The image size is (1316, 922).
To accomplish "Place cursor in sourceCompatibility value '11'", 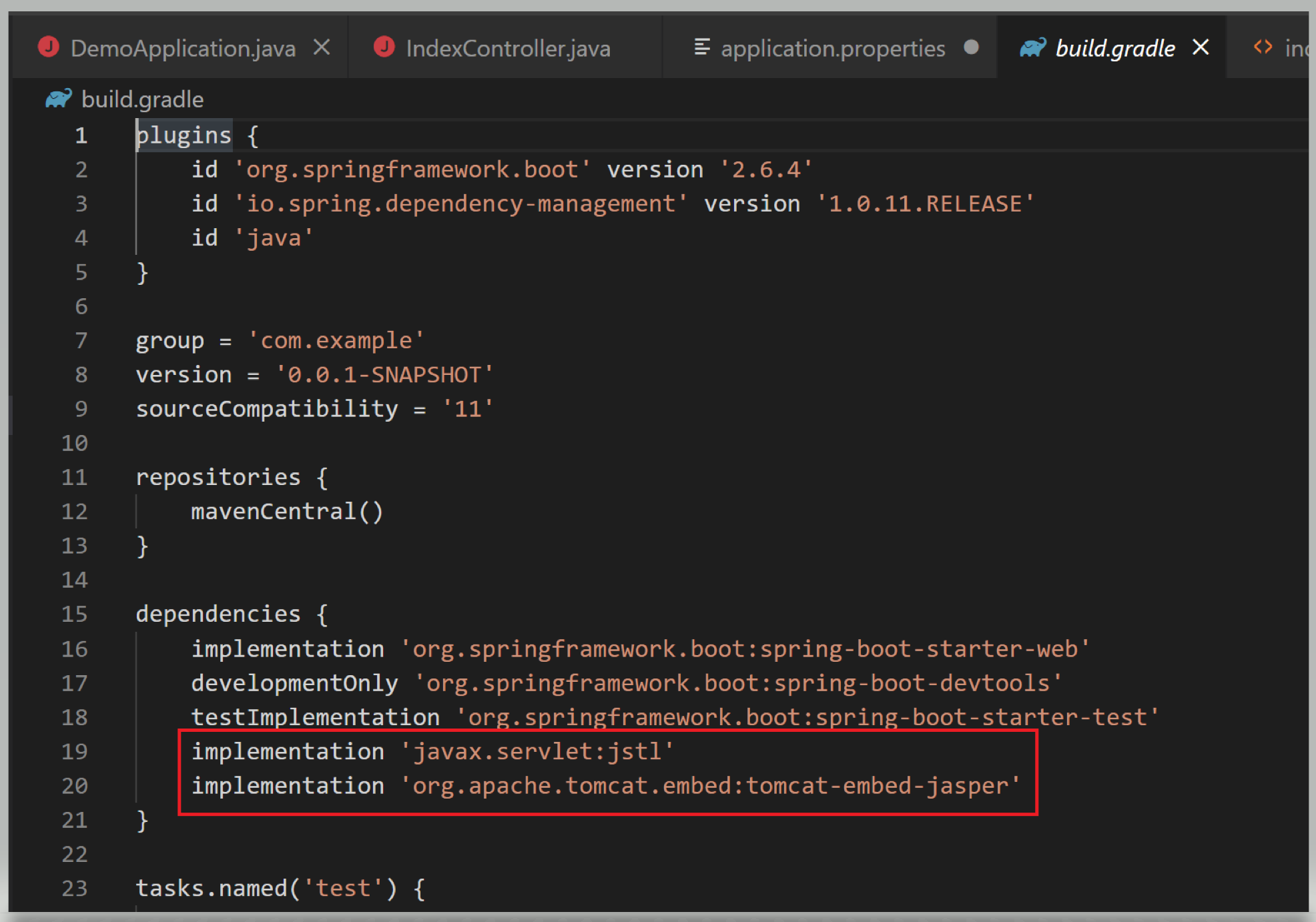I will [468, 409].
